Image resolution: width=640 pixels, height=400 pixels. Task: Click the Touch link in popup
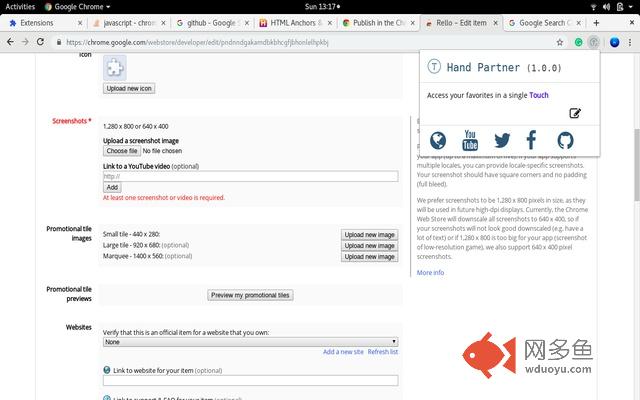tap(539, 95)
